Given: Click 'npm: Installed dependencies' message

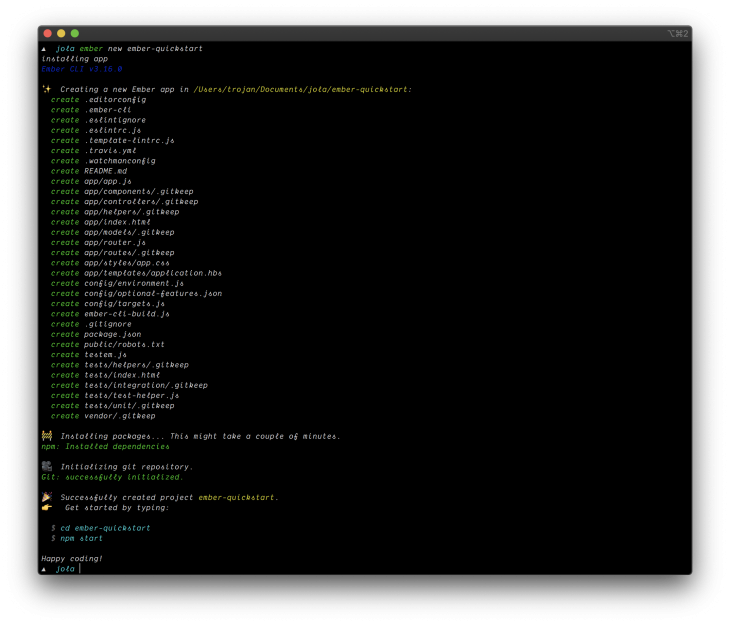Looking at the screenshot, I should coord(105,447).
